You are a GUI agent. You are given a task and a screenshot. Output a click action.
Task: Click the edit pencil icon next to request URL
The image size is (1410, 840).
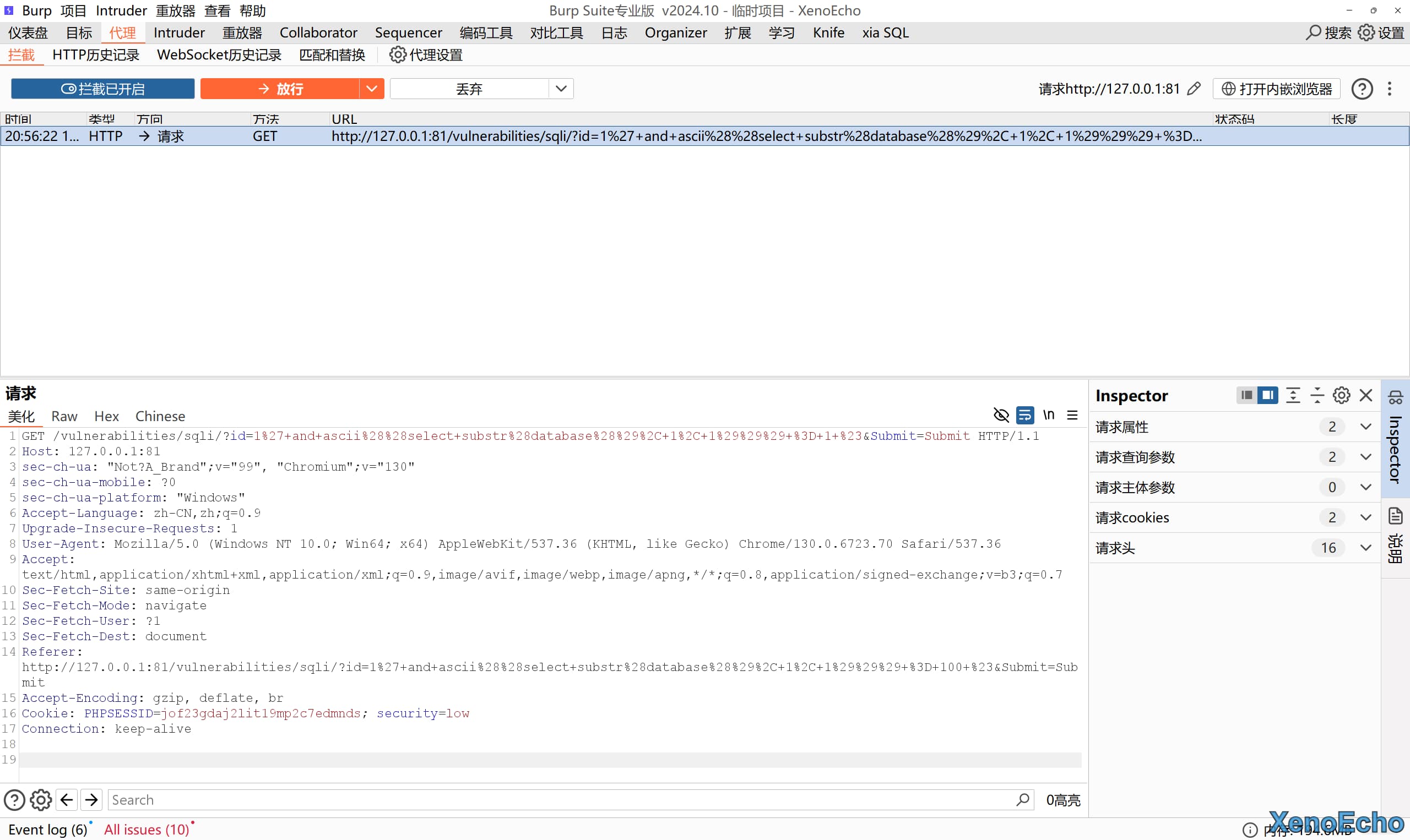coord(1194,89)
